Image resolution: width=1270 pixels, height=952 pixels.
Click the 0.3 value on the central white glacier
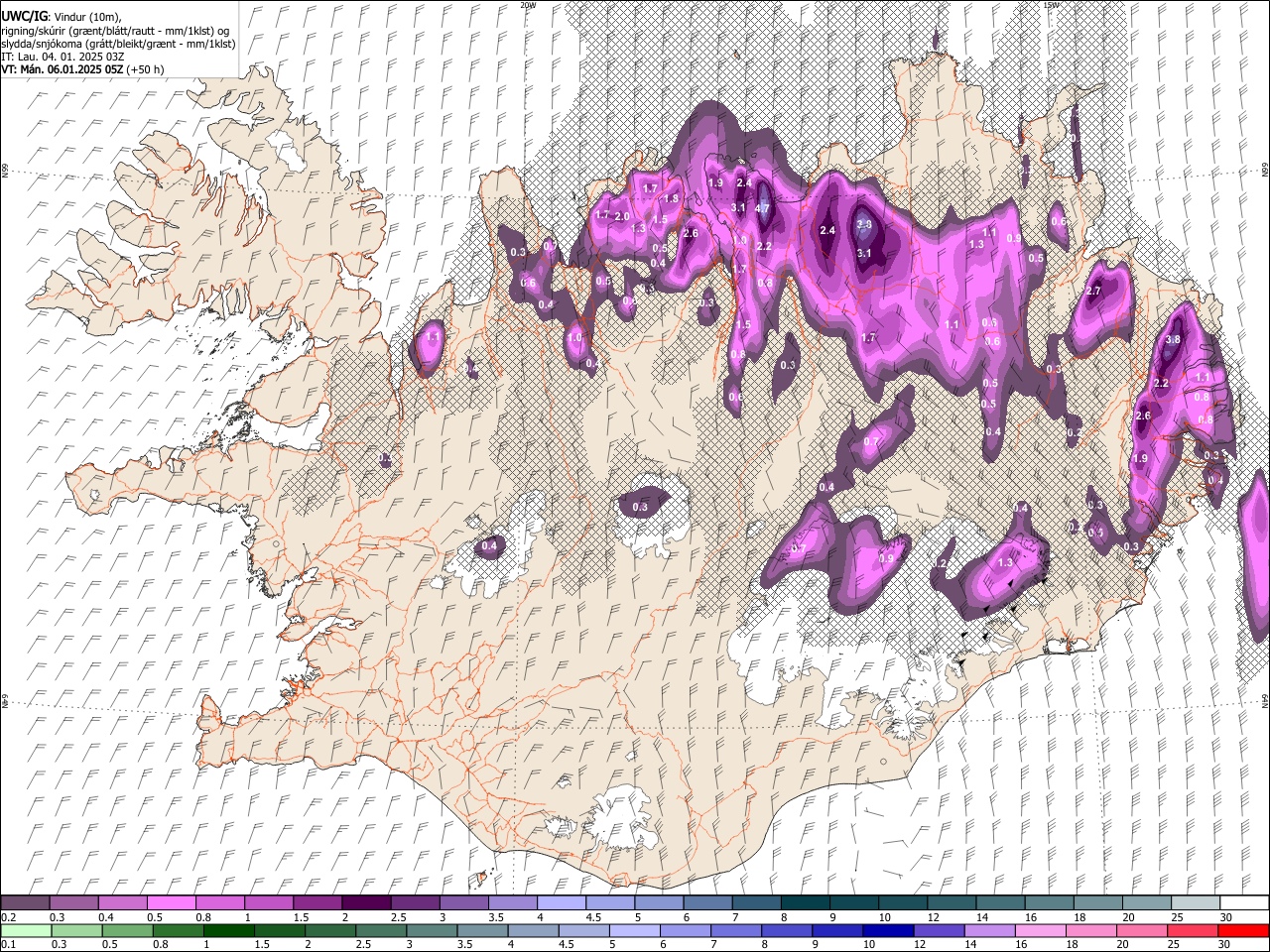click(640, 507)
